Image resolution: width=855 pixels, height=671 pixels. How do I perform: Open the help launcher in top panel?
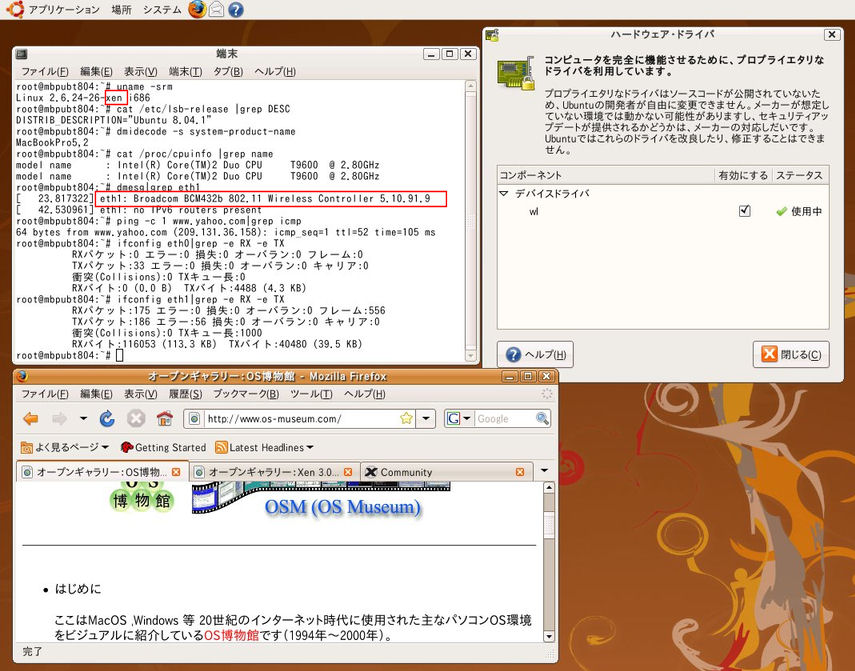pos(236,10)
